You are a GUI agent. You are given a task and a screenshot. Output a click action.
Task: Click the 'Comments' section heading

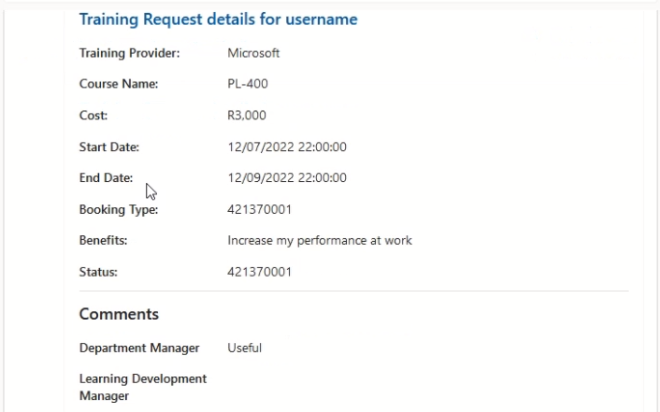[x=119, y=314]
